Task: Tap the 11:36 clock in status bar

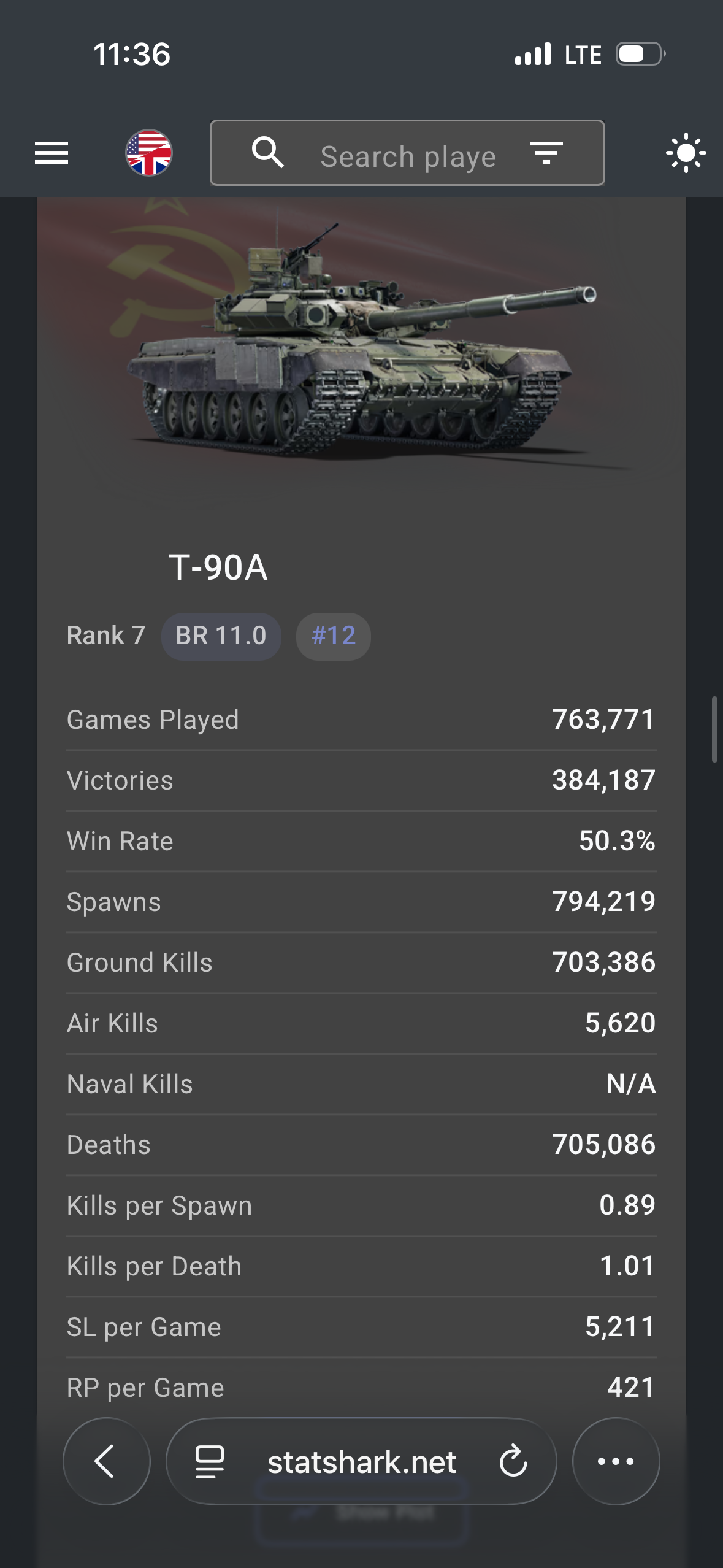Action: point(132,54)
